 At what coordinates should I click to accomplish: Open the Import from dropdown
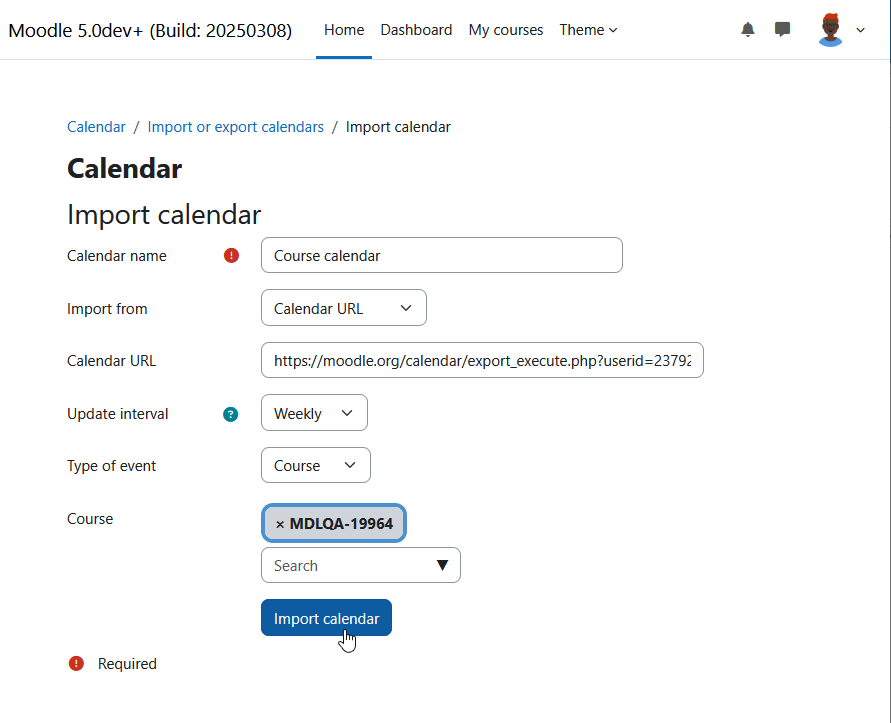[x=344, y=308]
